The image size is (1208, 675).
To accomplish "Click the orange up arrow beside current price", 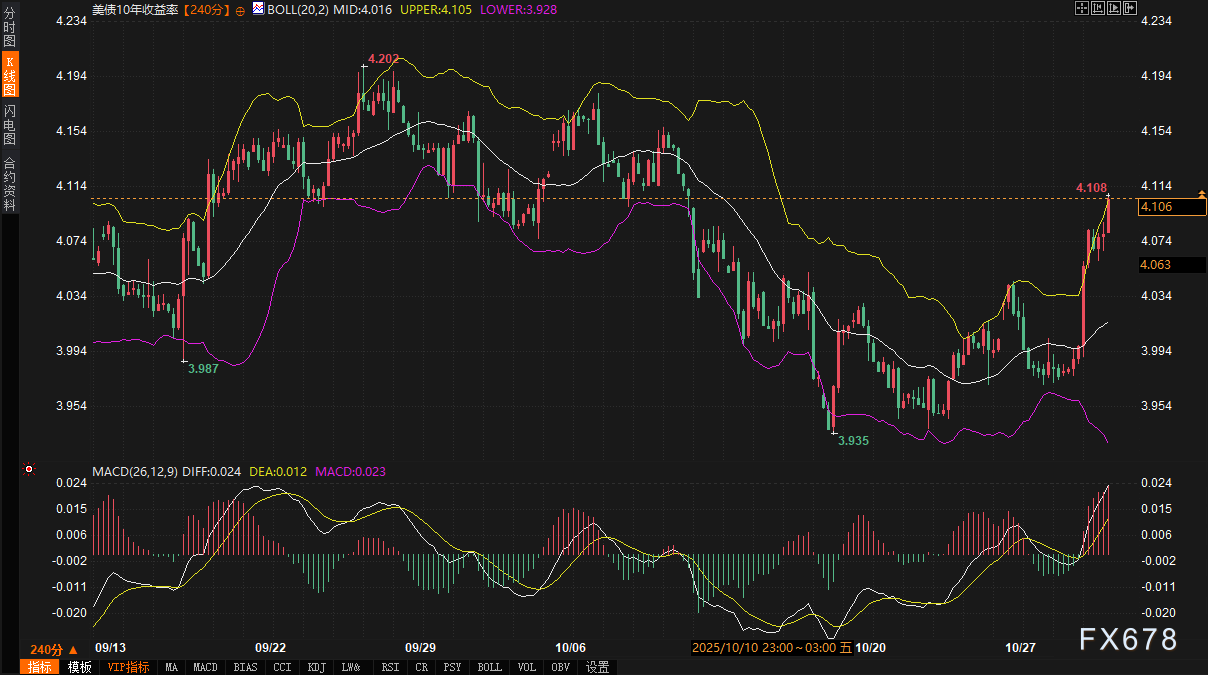I will [1200, 192].
